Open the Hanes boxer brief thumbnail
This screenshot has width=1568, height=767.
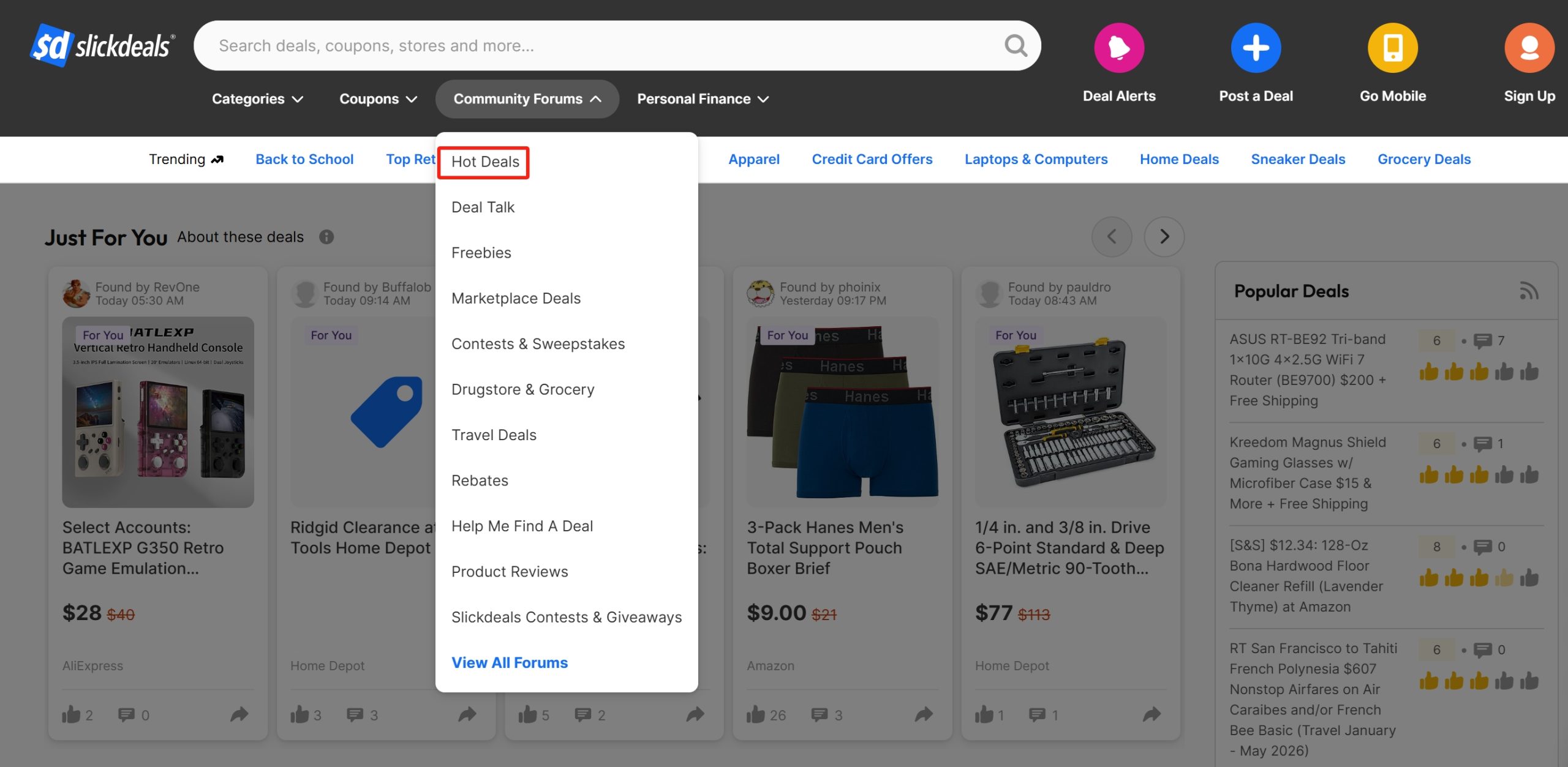point(842,411)
